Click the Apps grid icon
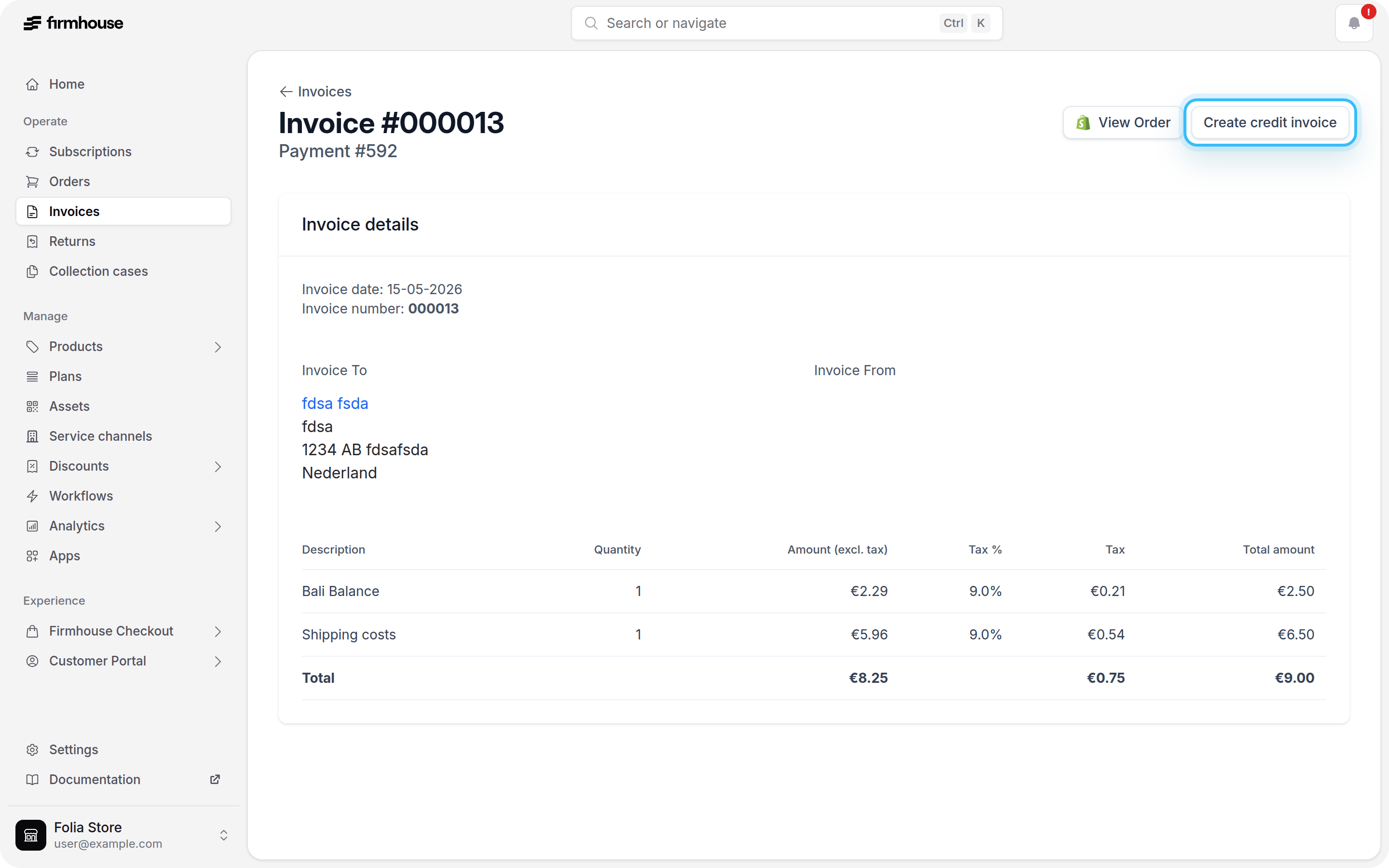Screen dimensions: 1389x868 coord(32,556)
